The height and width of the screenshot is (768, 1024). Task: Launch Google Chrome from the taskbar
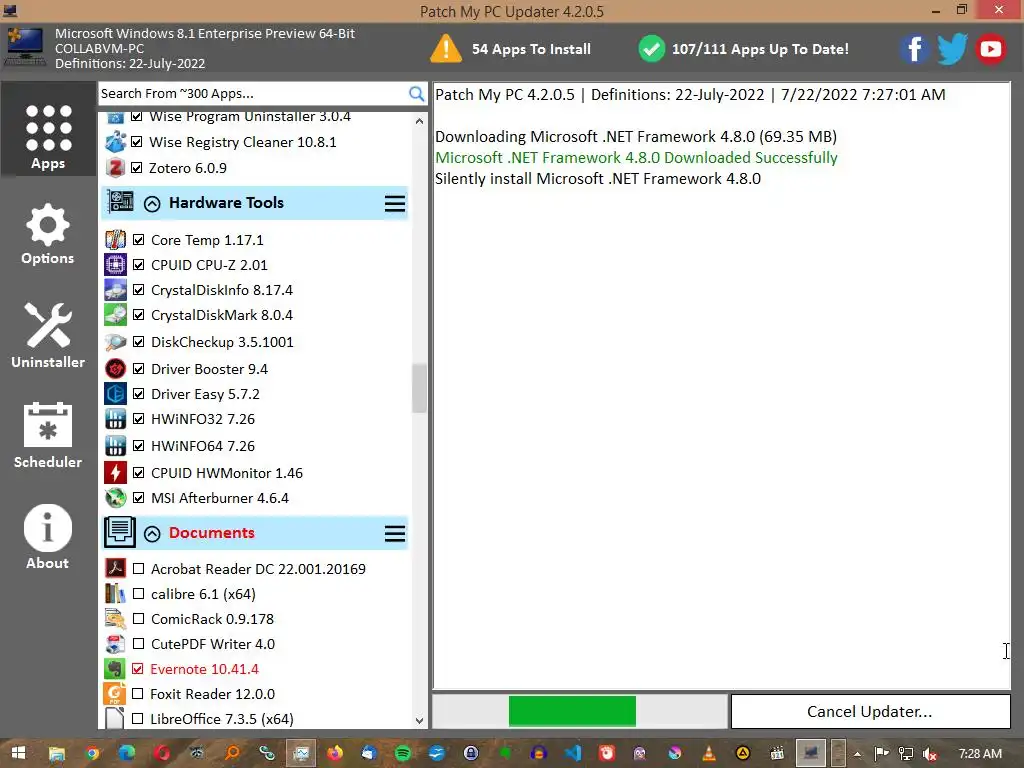click(x=92, y=754)
